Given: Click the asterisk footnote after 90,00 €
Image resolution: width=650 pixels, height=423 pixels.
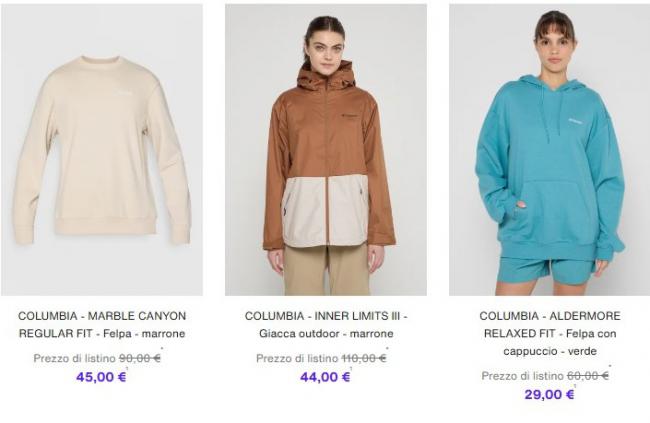Looking at the screenshot, I should pyautogui.click(x=162, y=349).
